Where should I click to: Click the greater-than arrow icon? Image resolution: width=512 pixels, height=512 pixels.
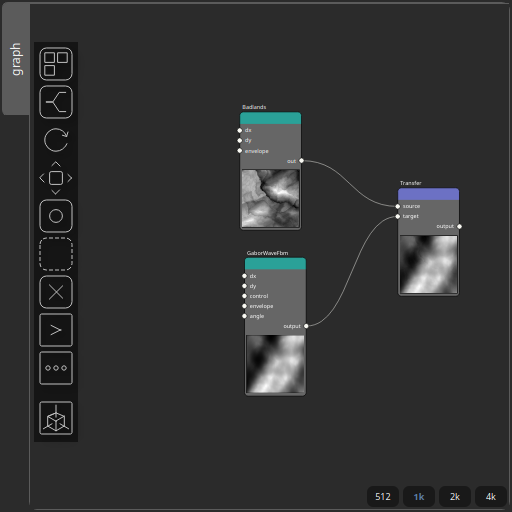point(56,330)
